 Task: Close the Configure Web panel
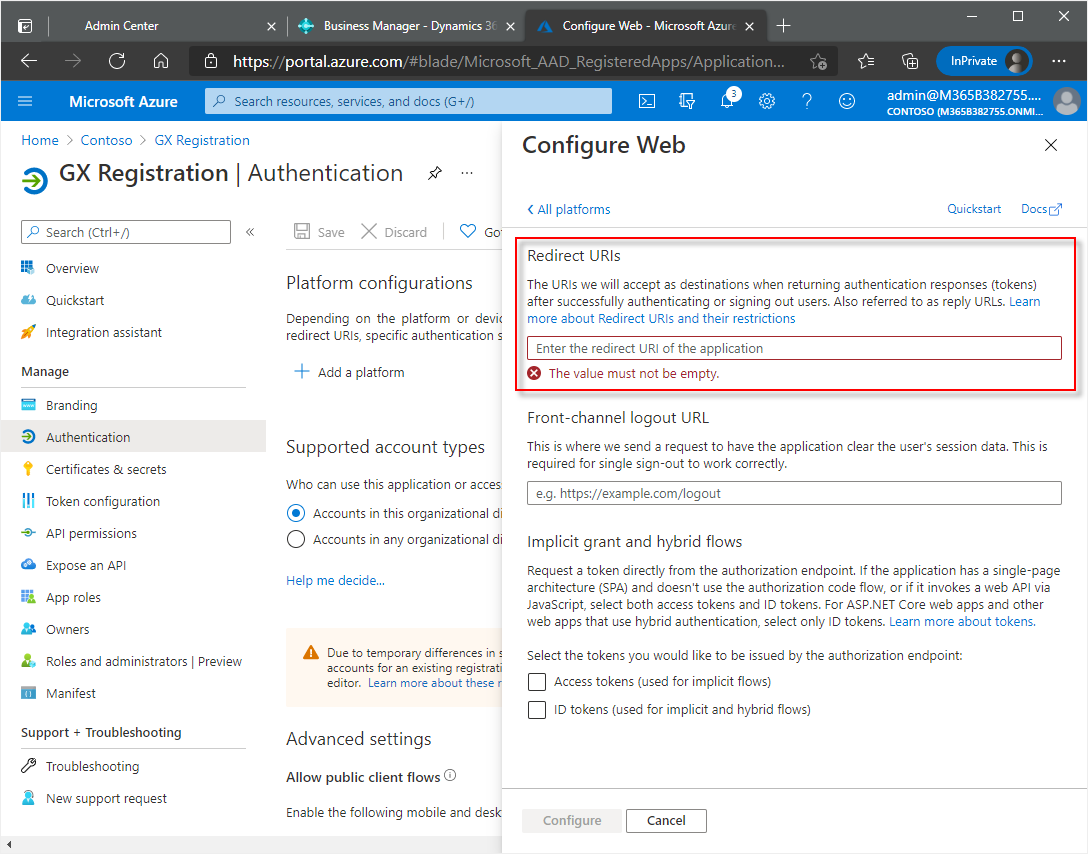[1051, 145]
